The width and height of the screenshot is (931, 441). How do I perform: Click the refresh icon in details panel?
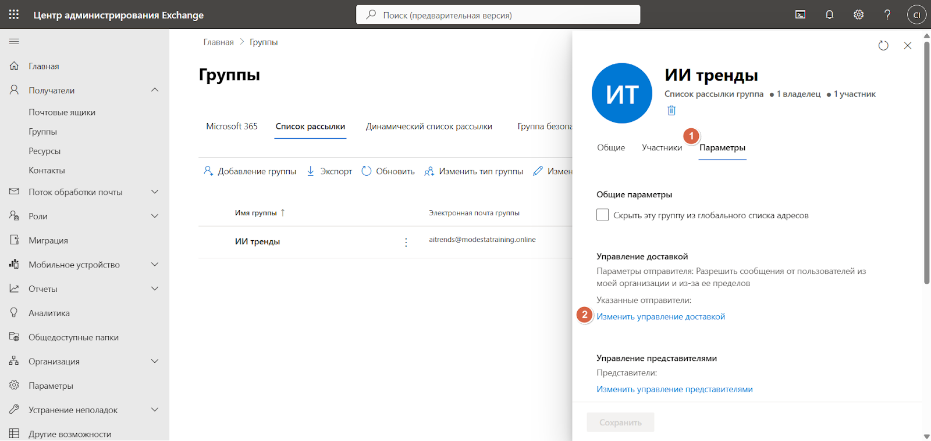click(x=884, y=46)
